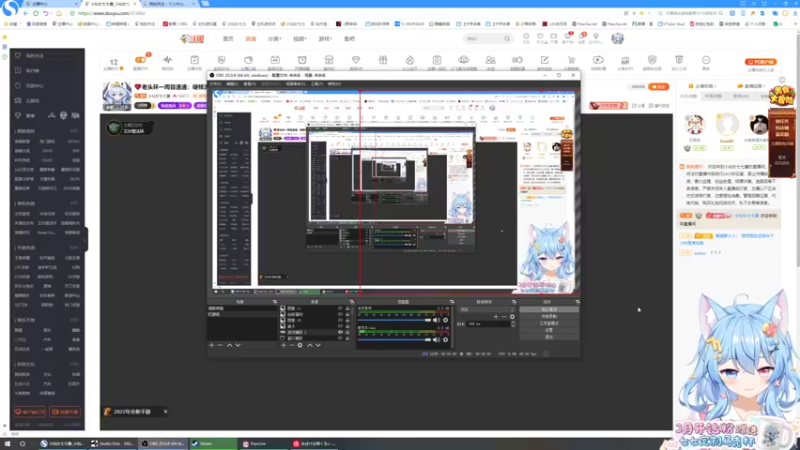Click the transition duration spinner arrows
Viewport: 800px width, 450px height.
coord(513,324)
